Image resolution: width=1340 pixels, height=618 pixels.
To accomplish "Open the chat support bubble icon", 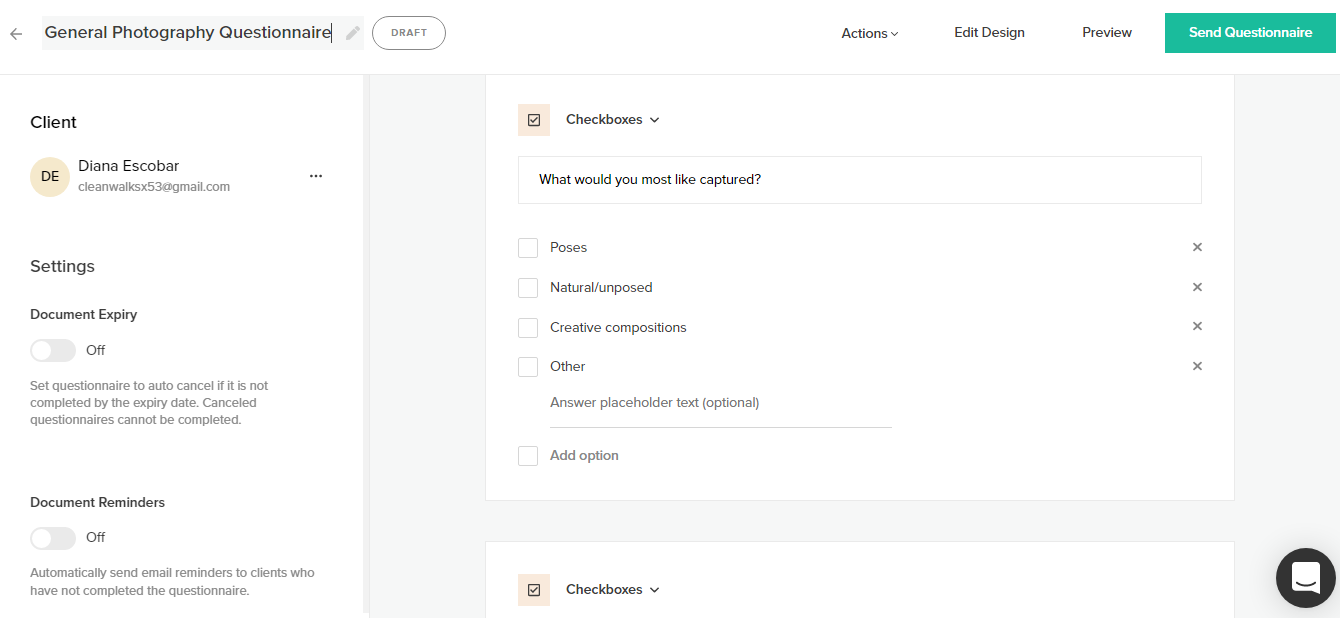I will [x=1306, y=578].
